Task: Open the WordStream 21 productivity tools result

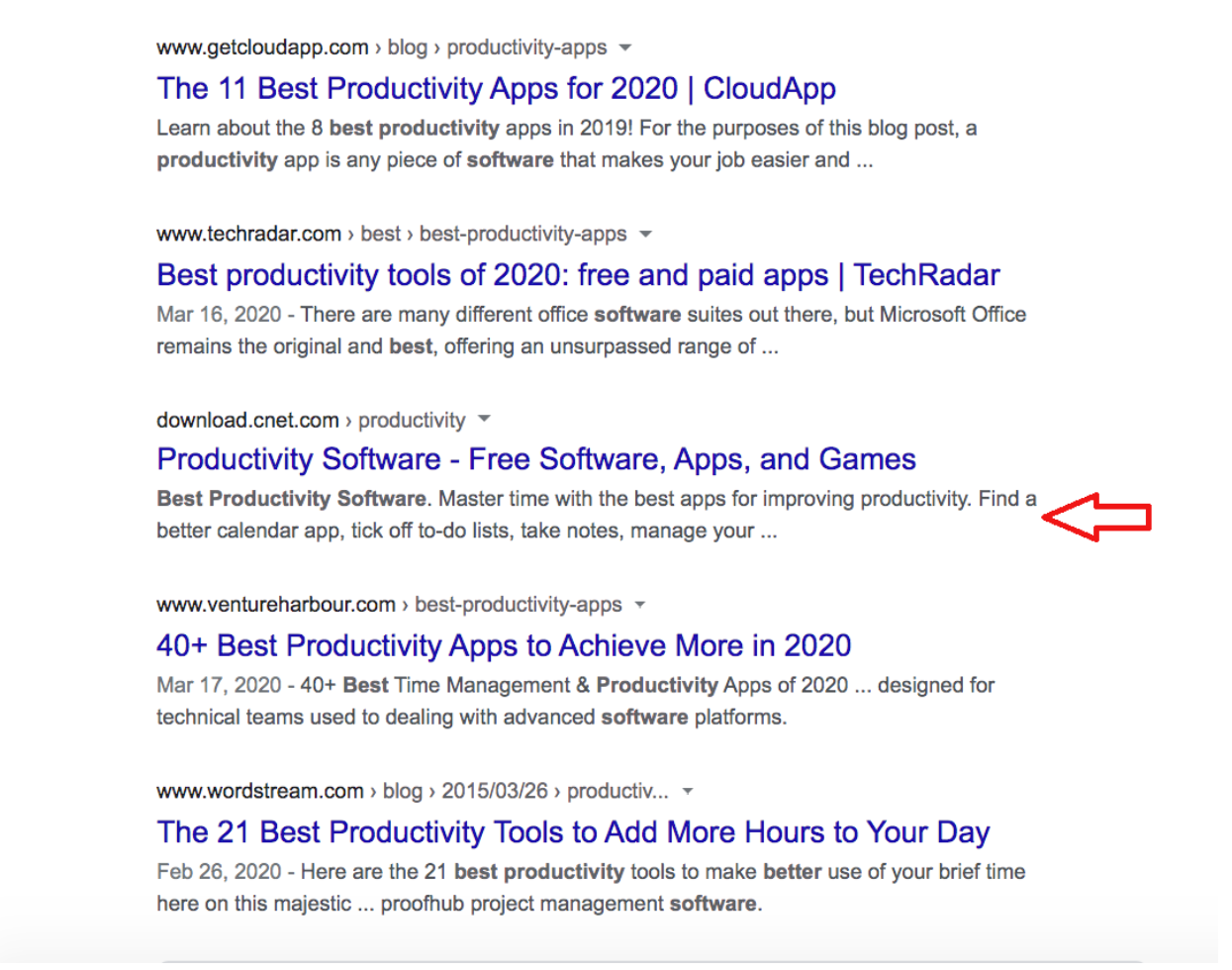Action: coord(572,832)
